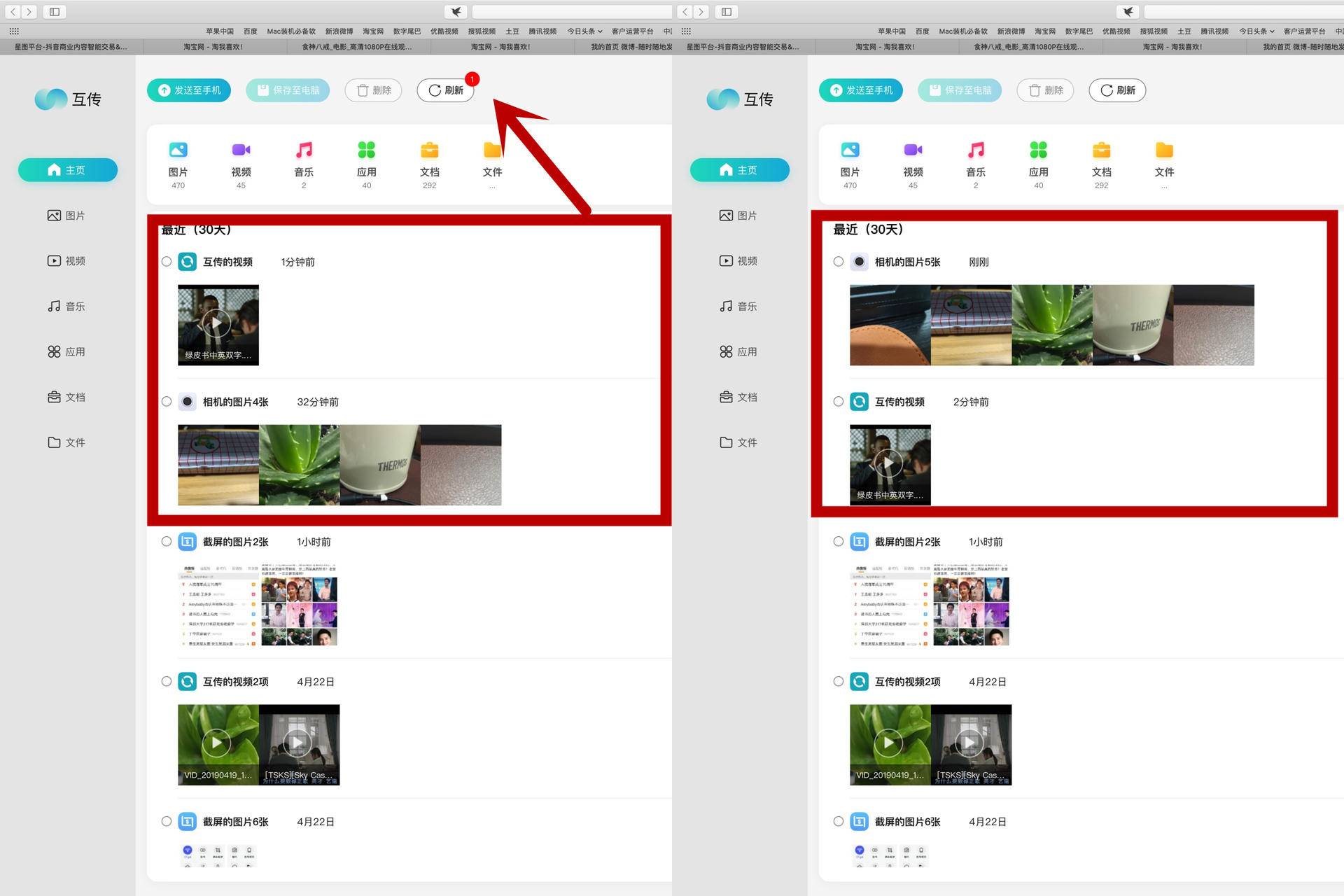Select the 相机的图片4张 radio button
The width and height of the screenshot is (1344, 896).
coord(167,402)
